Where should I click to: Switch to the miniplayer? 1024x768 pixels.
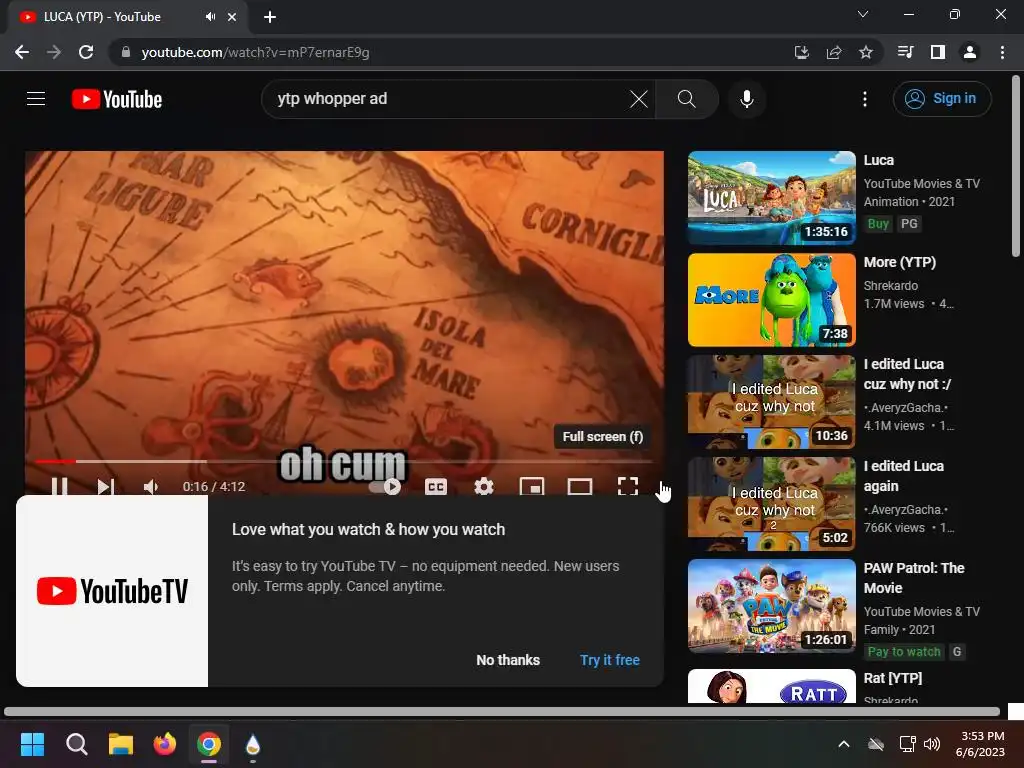[532, 487]
